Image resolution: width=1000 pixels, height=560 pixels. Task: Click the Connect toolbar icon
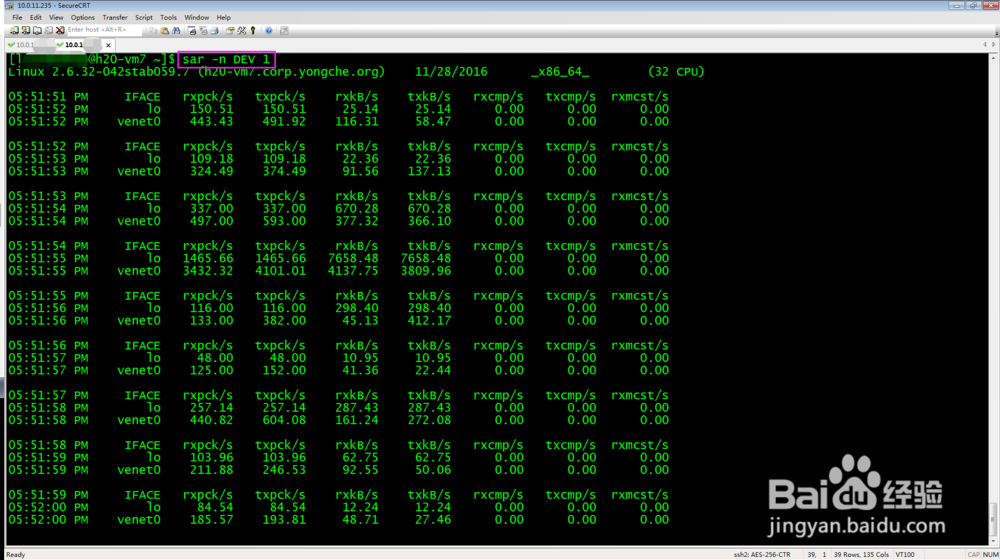(x=14, y=31)
